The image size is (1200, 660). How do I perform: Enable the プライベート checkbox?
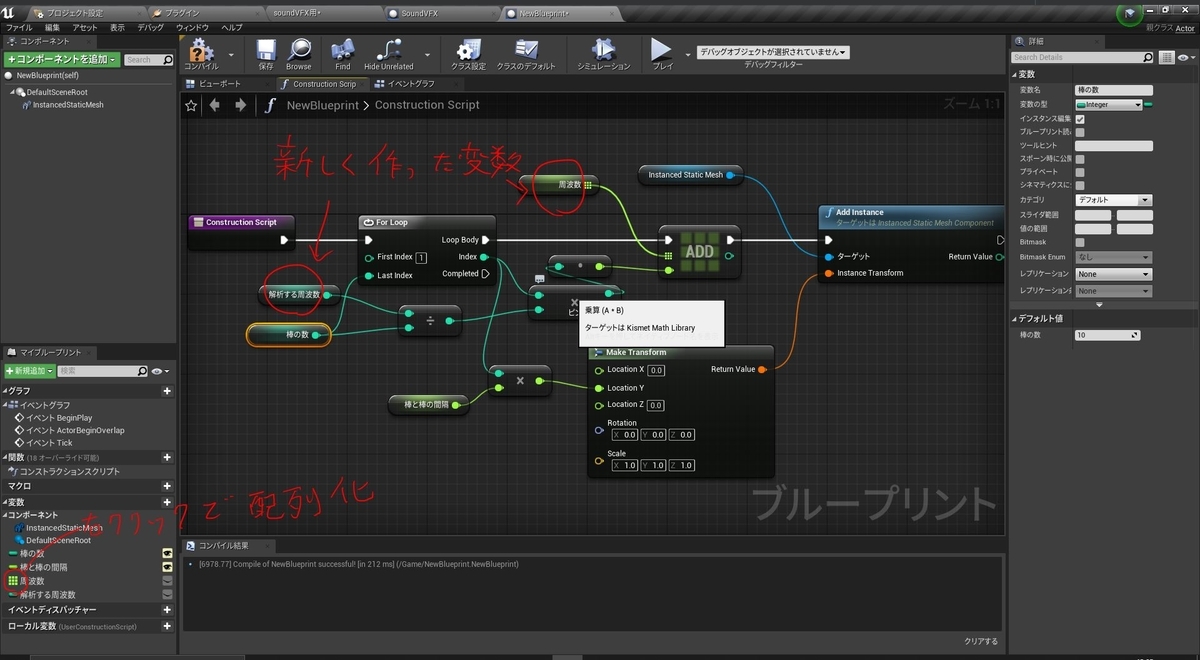tap(1080, 172)
